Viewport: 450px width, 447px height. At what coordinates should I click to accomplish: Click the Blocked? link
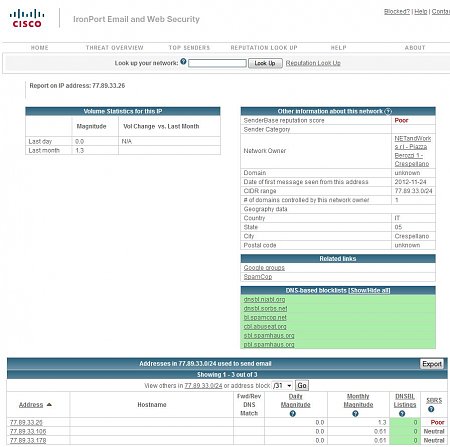[397, 12]
